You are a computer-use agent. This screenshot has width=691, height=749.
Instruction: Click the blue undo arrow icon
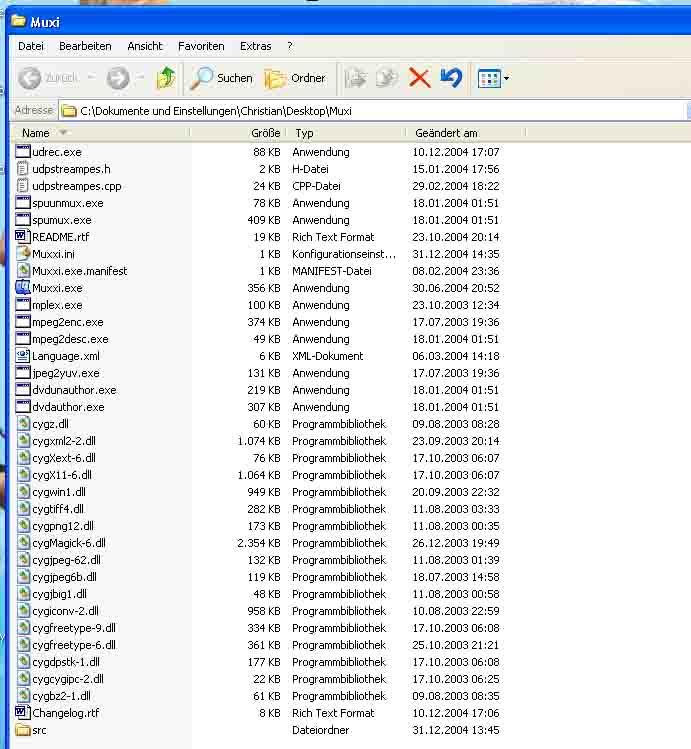tap(451, 78)
